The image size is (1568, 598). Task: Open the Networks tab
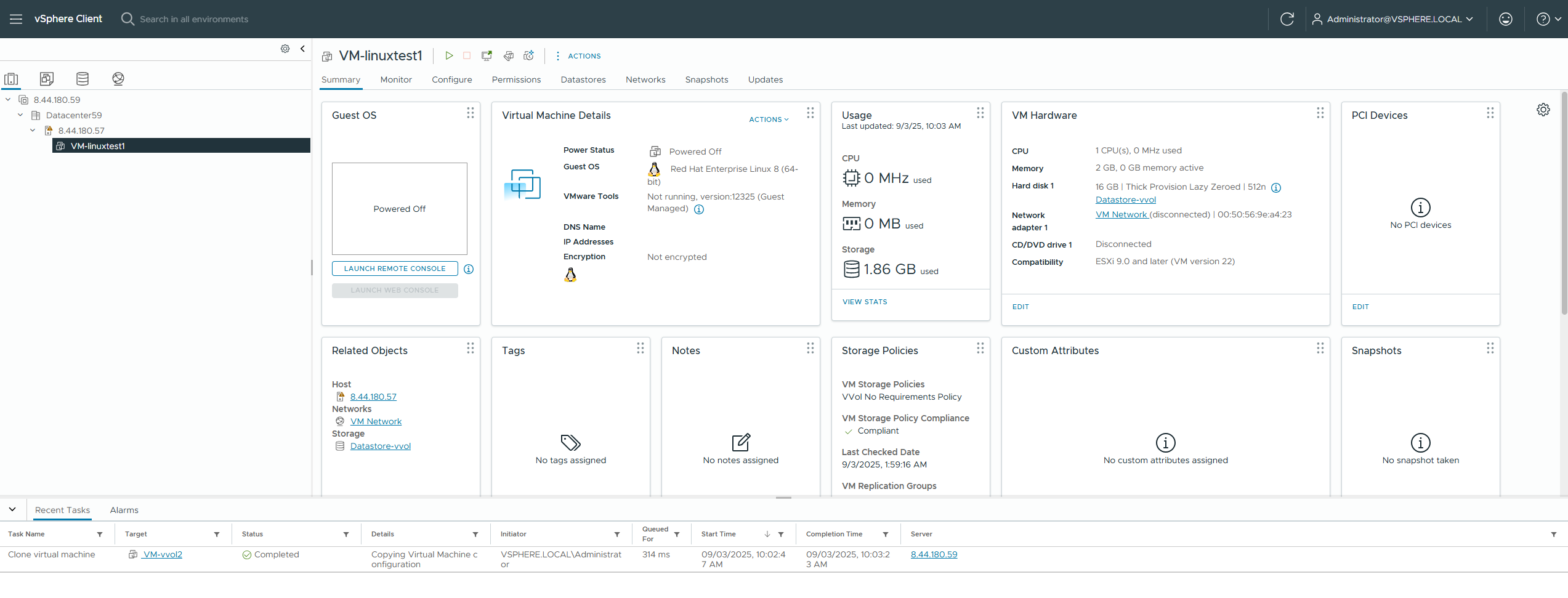(645, 79)
